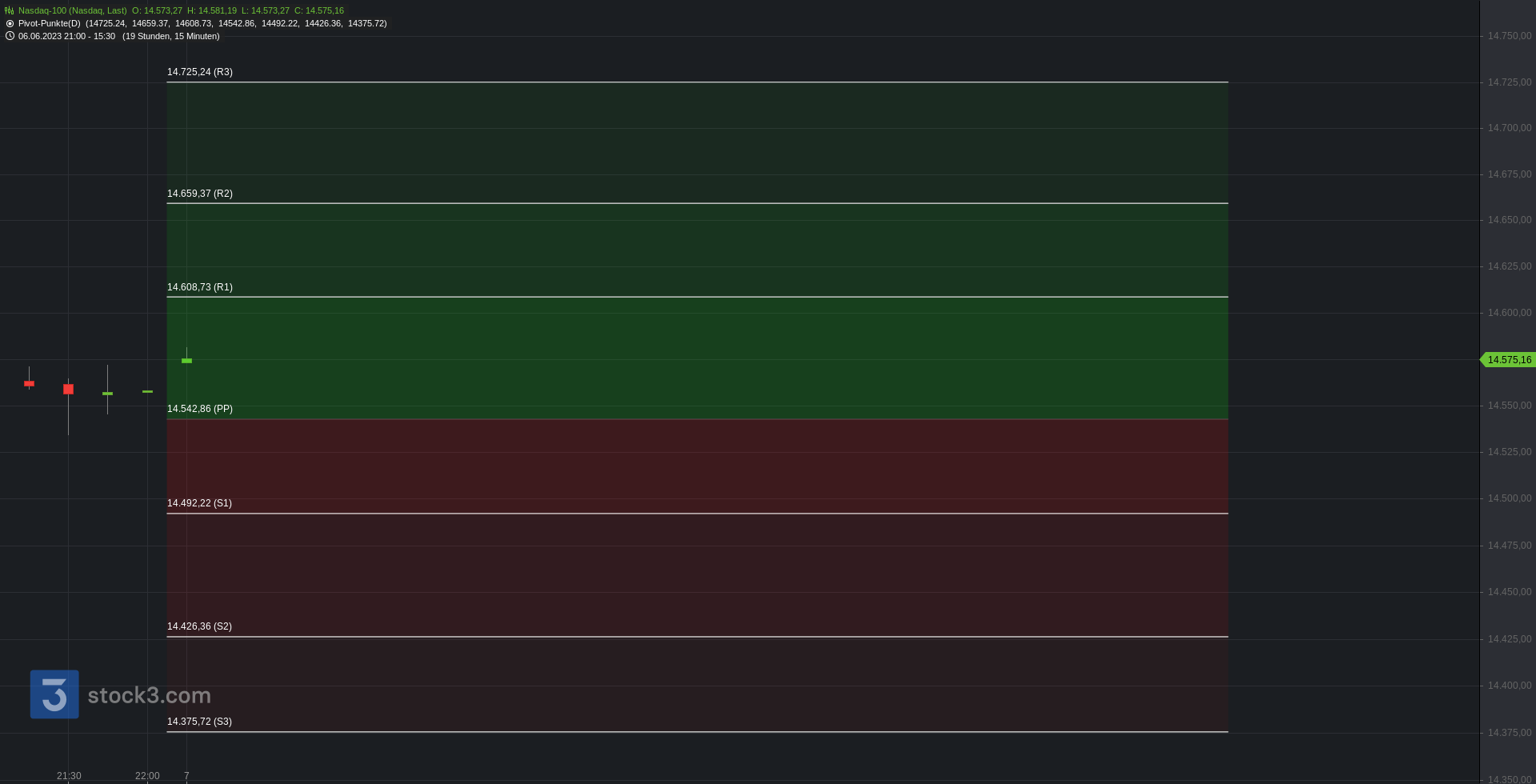Click the latest green candle near 14.575
This screenshot has height=784, width=1536.
(x=186, y=360)
